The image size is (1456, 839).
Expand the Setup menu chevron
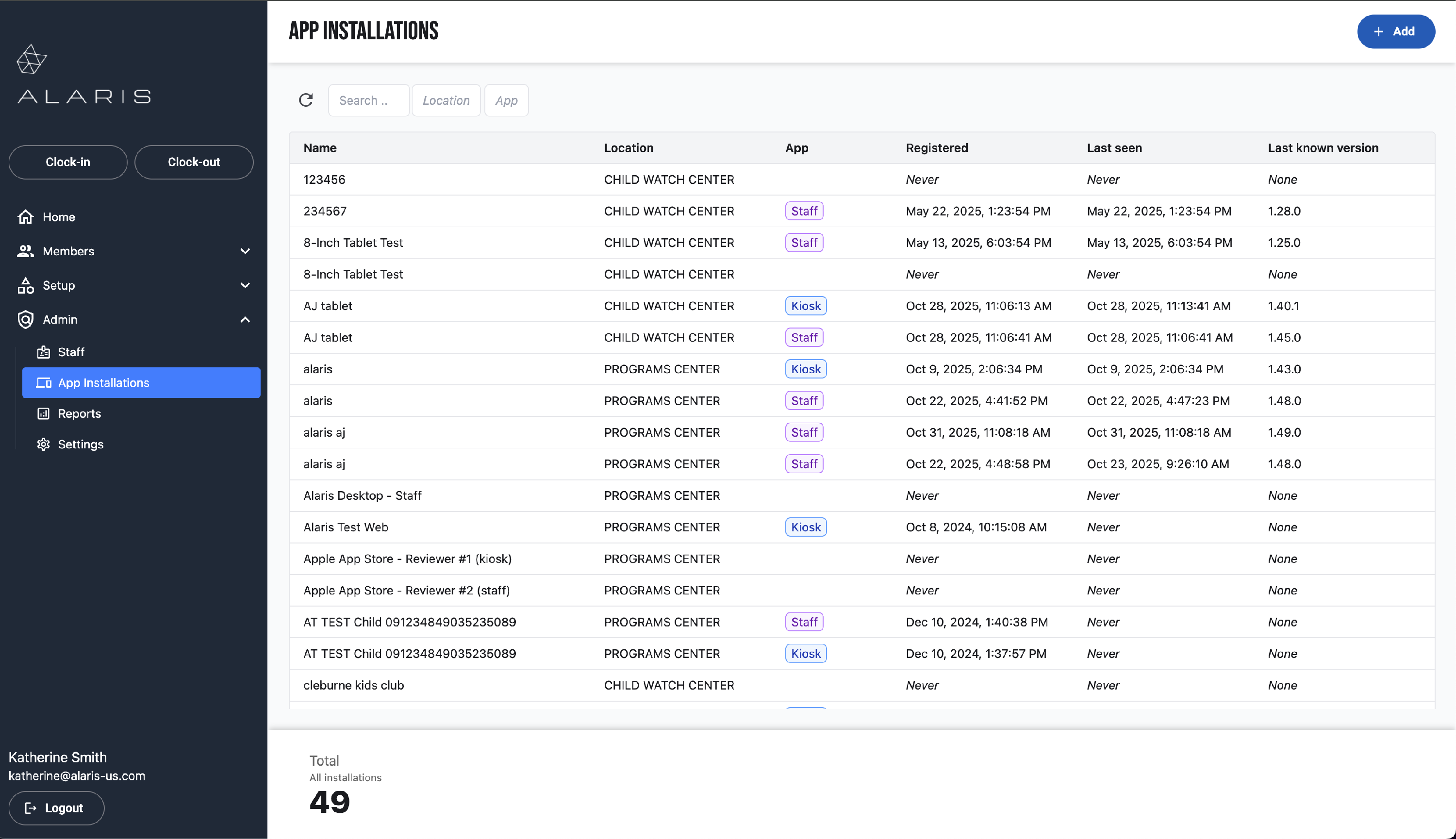coord(245,285)
